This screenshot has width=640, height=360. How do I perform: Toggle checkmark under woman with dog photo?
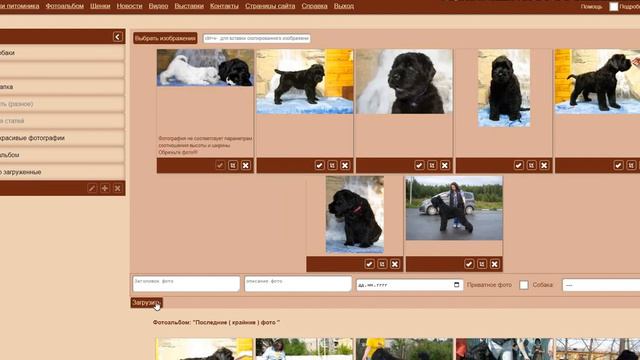469,264
